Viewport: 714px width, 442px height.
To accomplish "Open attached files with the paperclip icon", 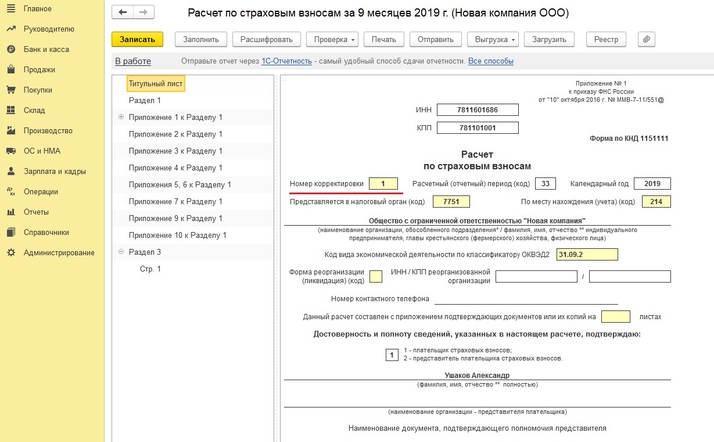I will pyautogui.click(x=646, y=39).
